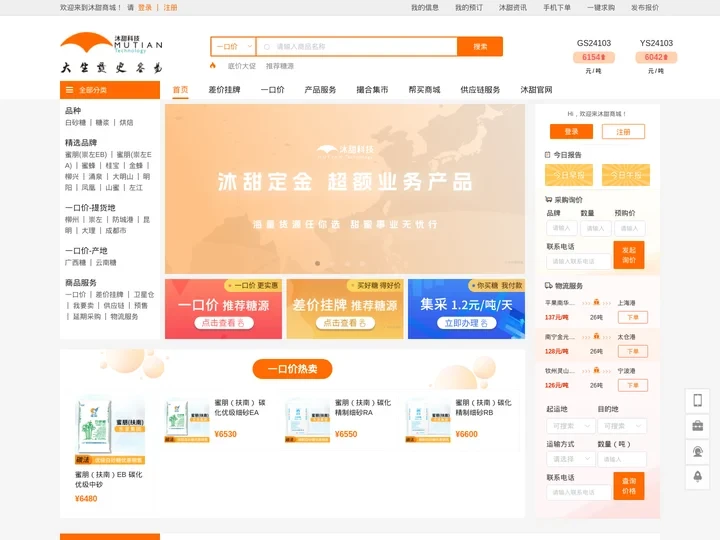This screenshot has height=540, width=720.
Task: Click the briefcase floating sidebar icon
Action: (698, 426)
